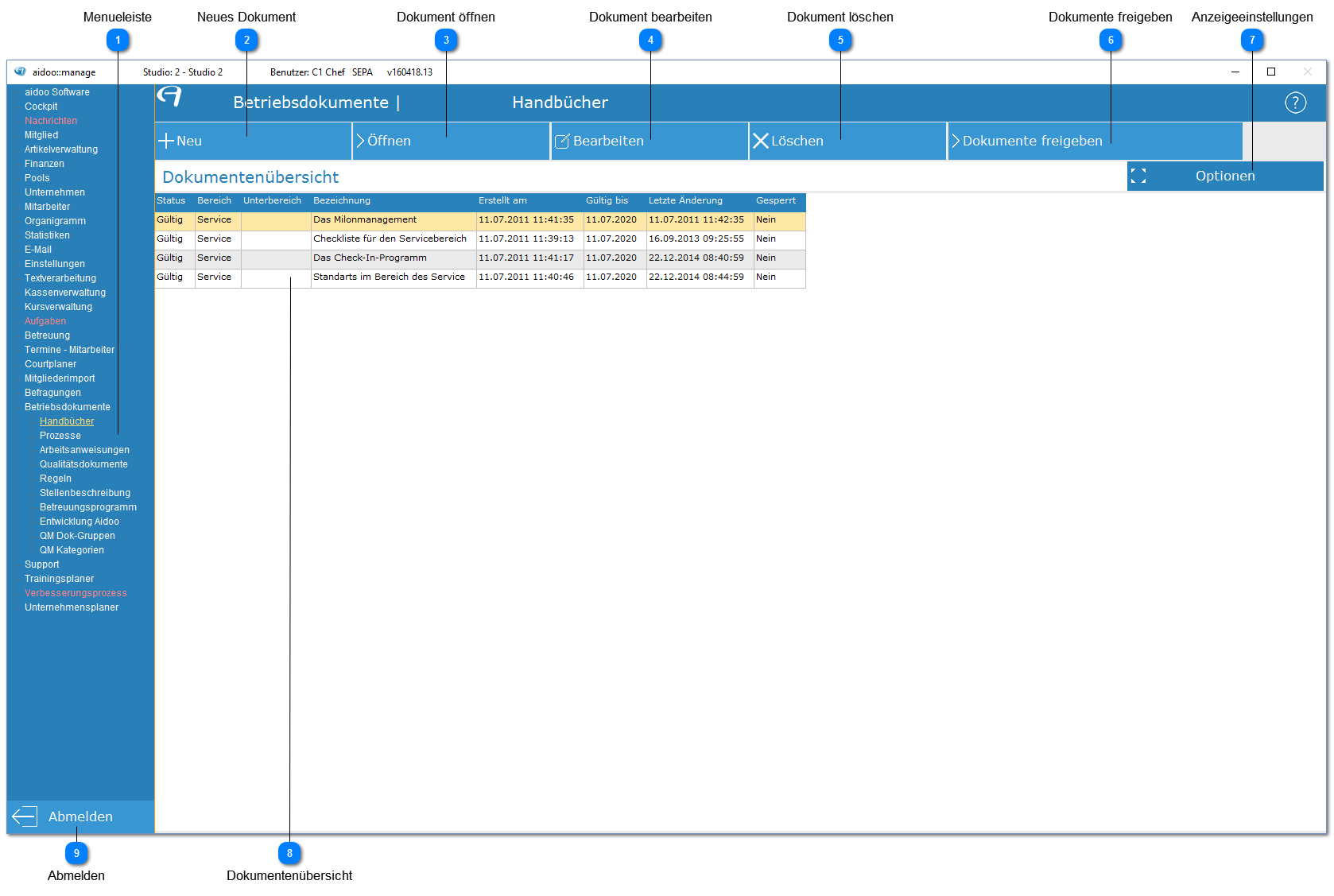
Task: Sort by the Bezeichnung column header
Action: tap(394, 201)
